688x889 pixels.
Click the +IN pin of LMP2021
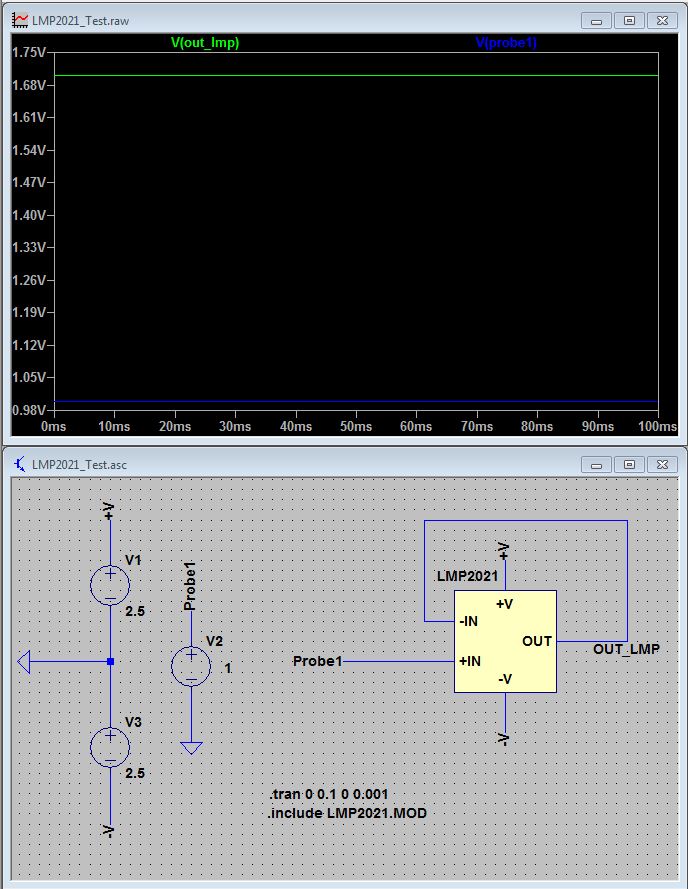click(x=470, y=661)
